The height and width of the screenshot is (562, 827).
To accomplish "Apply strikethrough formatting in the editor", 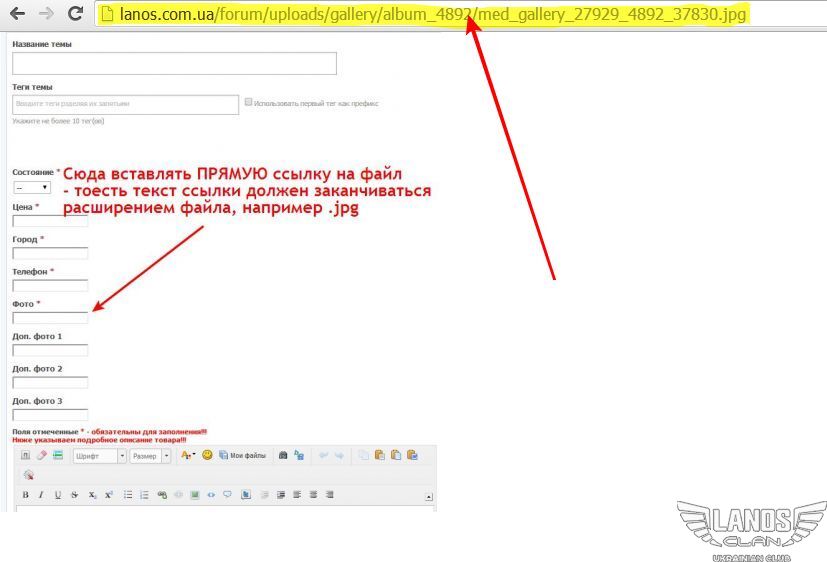I will coord(74,495).
